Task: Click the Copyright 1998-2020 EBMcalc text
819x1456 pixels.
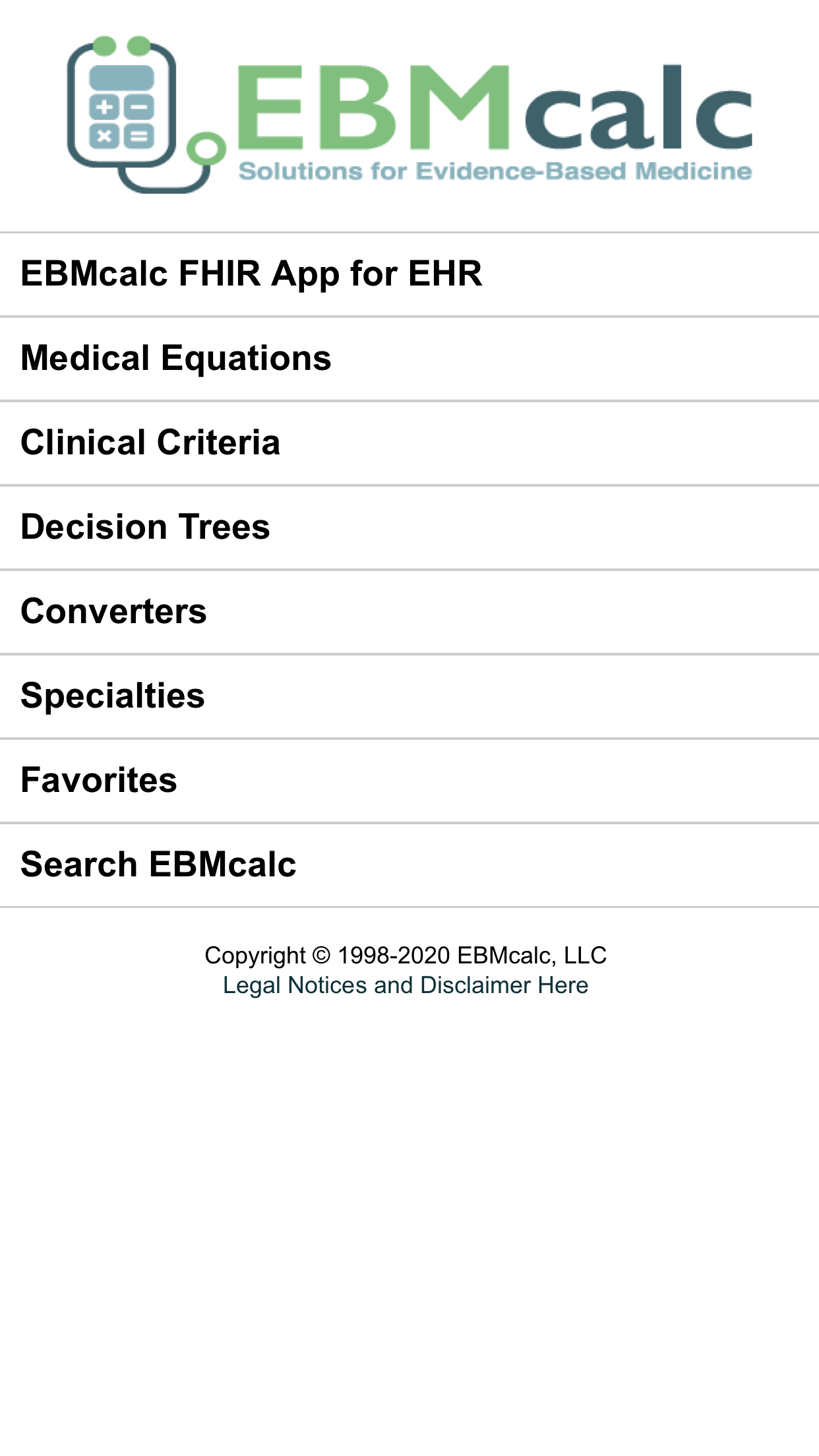Action: (x=406, y=955)
